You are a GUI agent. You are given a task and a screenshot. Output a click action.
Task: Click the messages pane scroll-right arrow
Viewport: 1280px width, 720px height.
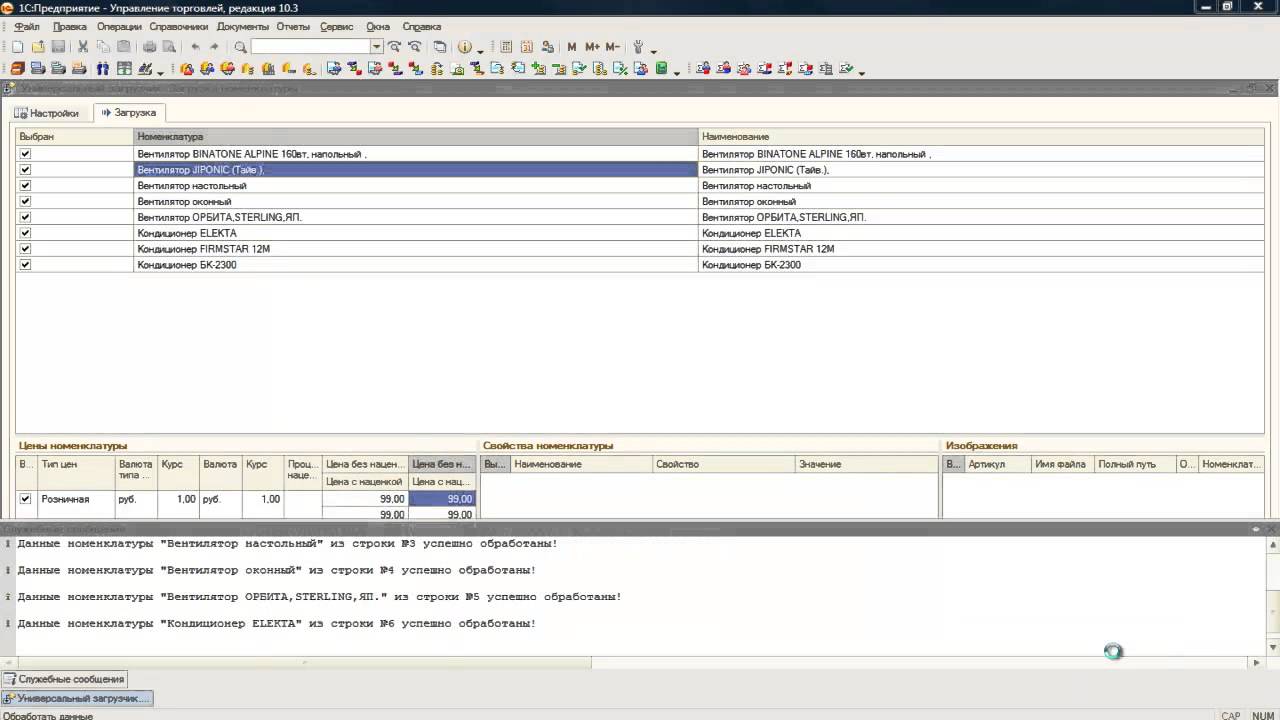coord(1257,662)
